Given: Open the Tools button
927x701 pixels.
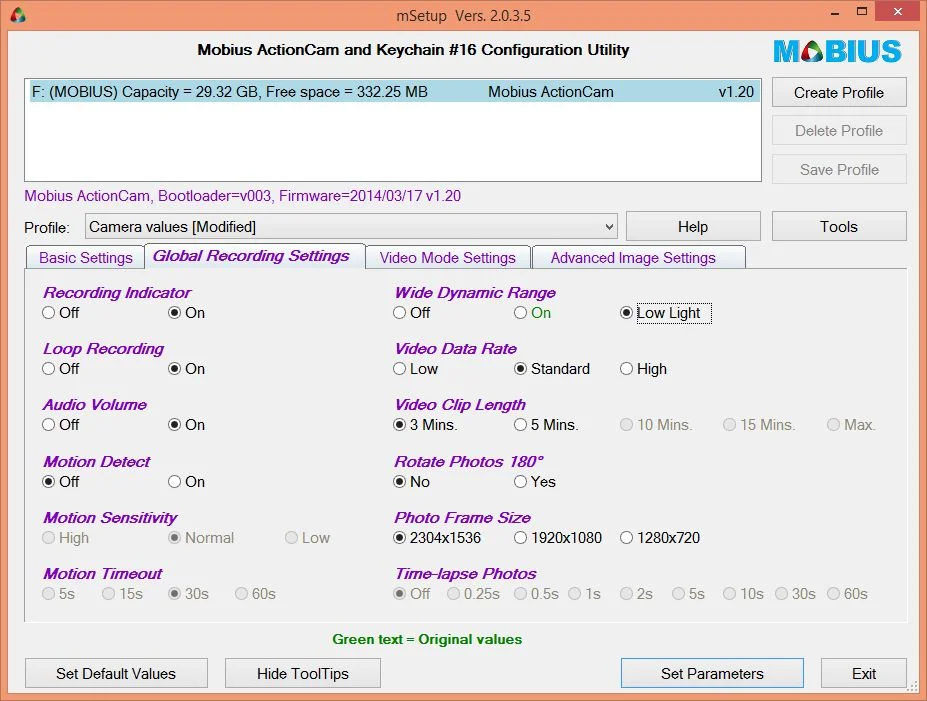Looking at the screenshot, I should pyautogui.click(x=839, y=227).
